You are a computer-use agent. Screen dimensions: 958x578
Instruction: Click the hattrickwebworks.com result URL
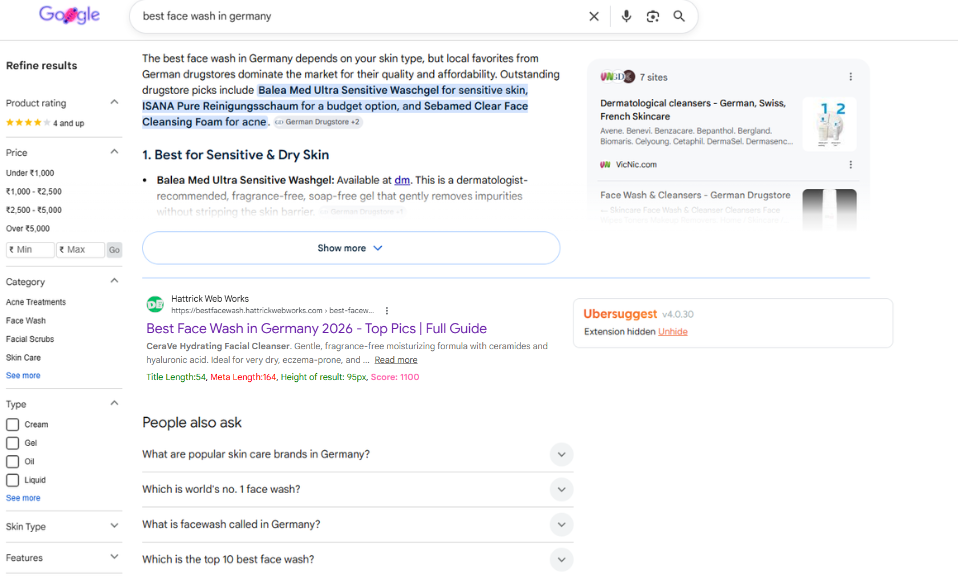pyautogui.click(x=272, y=311)
